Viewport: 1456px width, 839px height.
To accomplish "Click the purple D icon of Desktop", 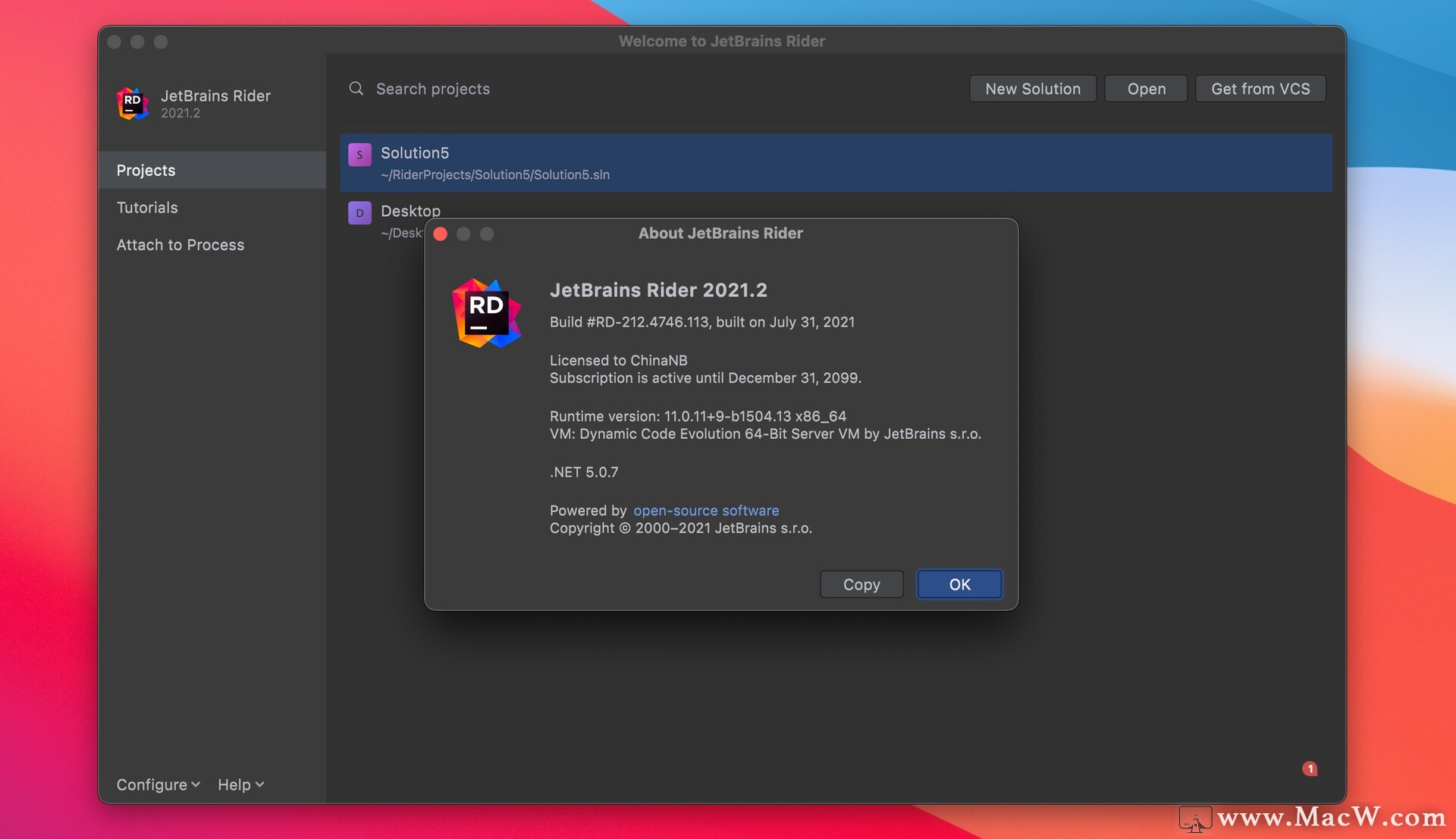I will tap(359, 213).
